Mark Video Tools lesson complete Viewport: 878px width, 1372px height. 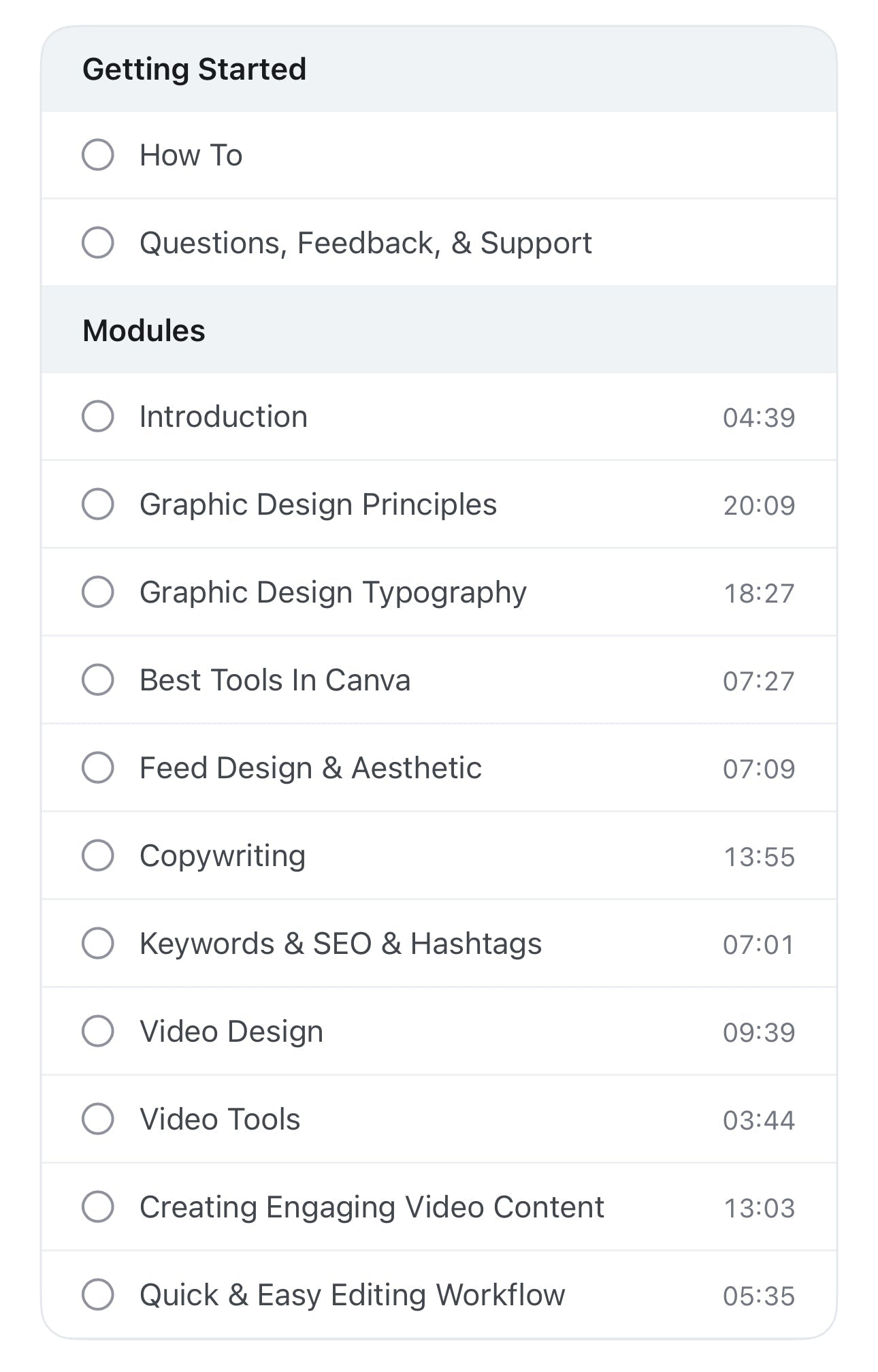point(99,1119)
